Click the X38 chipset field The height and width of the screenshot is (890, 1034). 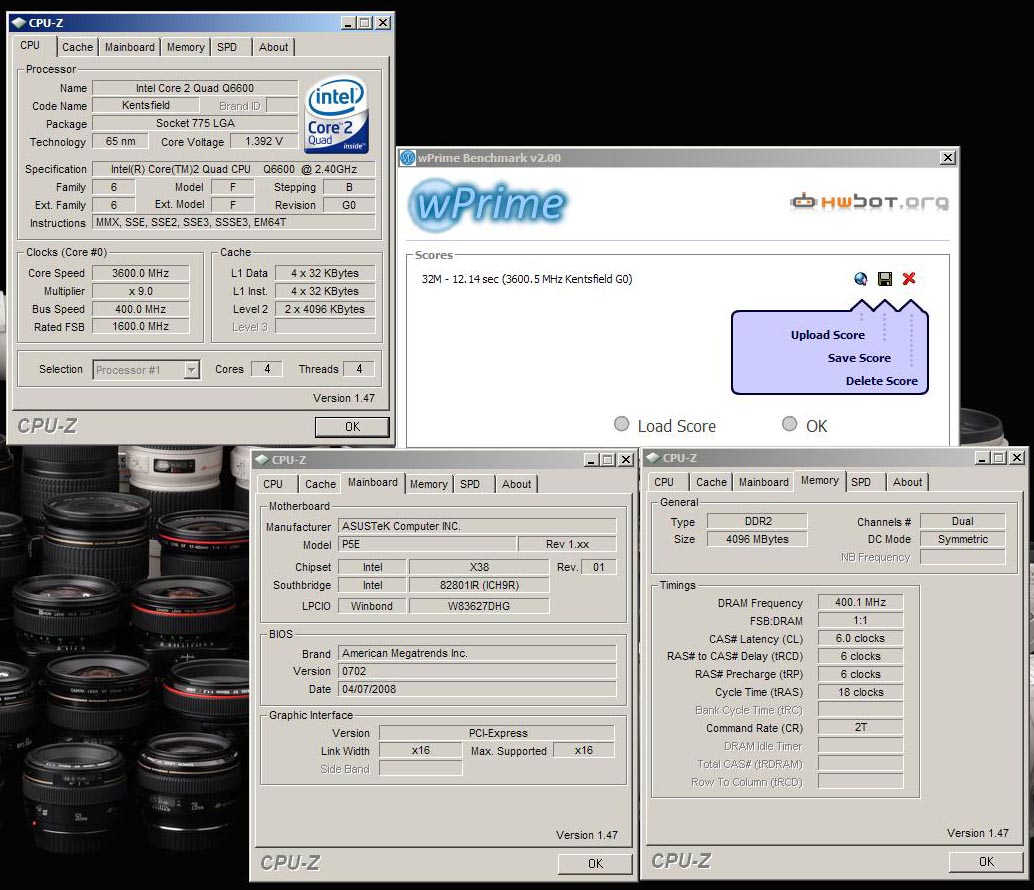tap(479, 567)
